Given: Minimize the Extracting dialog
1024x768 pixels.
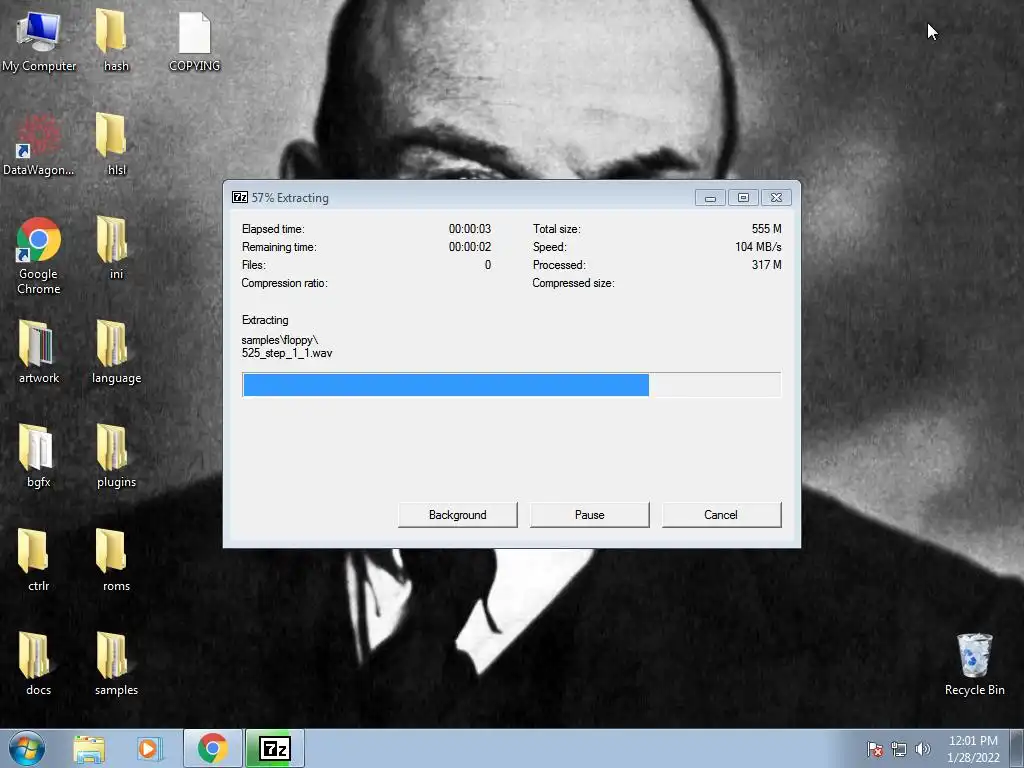Looking at the screenshot, I should click(710, 197).
